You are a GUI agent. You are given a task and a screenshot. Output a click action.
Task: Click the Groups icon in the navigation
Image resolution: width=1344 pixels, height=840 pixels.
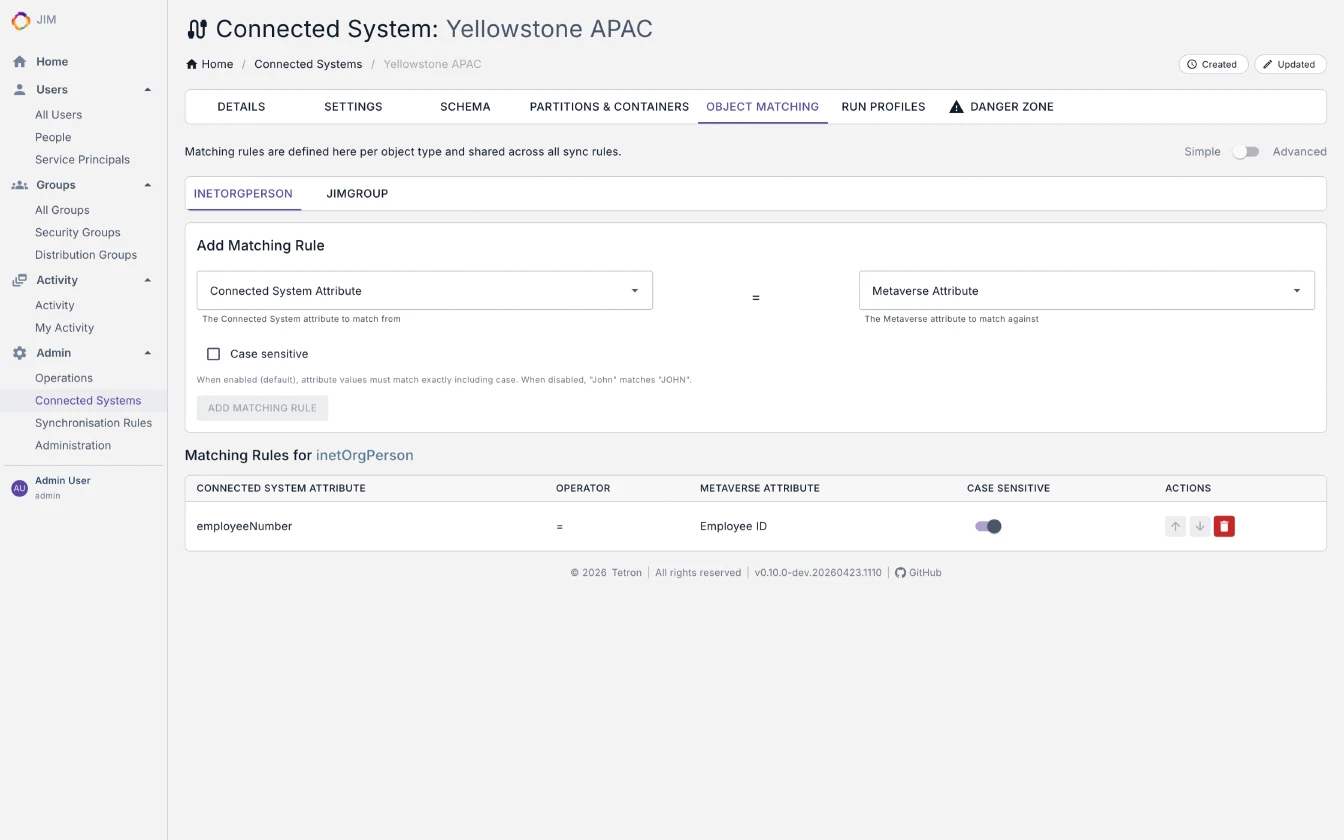(x=18, y=184)
